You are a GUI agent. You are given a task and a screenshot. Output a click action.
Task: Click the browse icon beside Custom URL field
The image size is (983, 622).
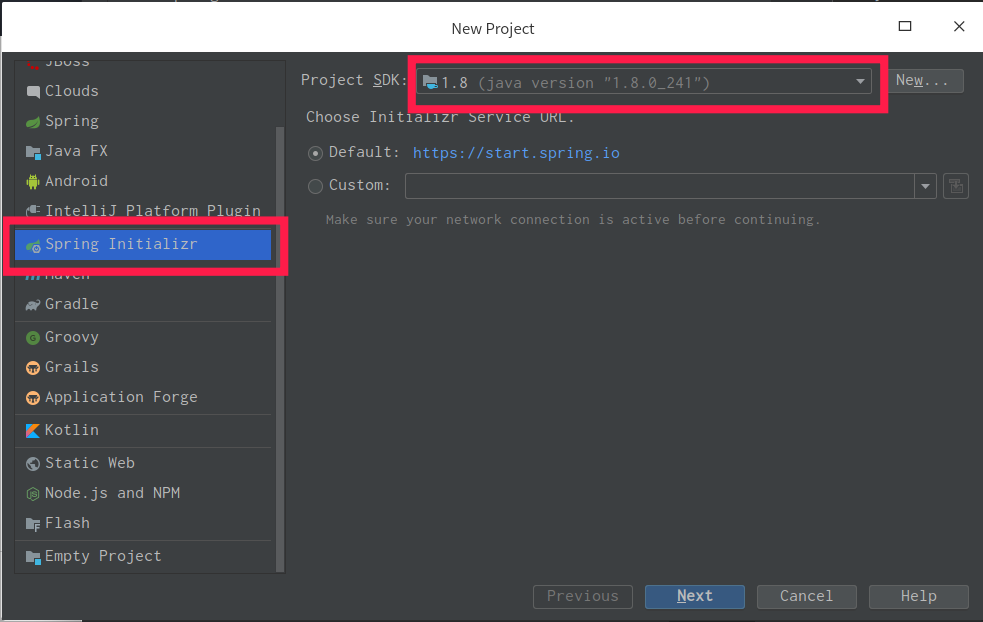coord(955,186)
